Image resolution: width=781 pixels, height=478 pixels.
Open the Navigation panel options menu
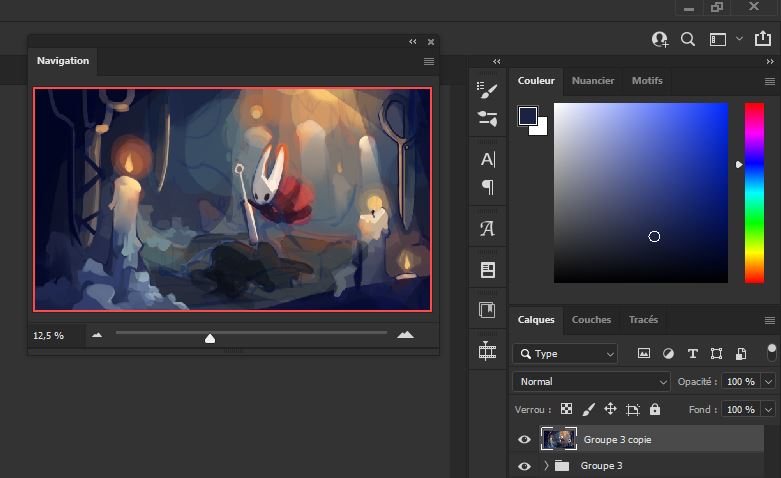pyautogui.click(x=429, y=61)
